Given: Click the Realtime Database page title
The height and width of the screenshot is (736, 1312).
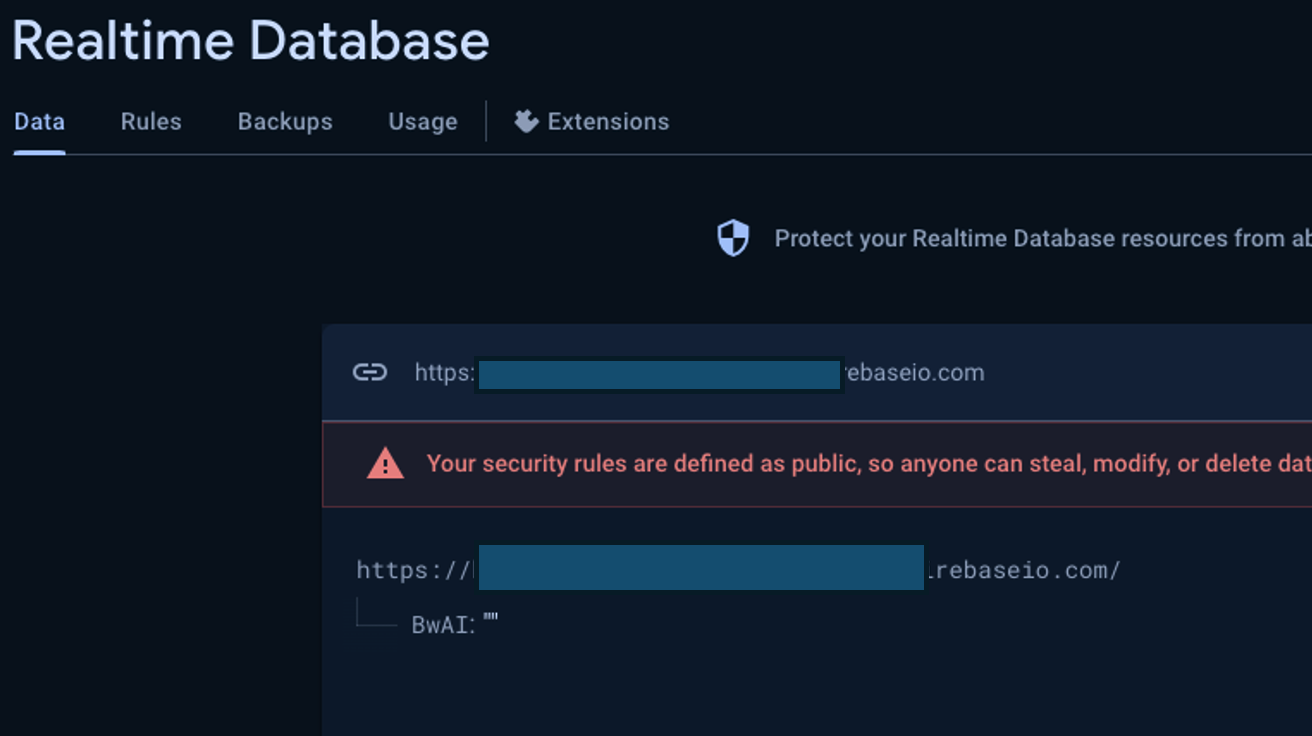Looking at the screenshot, I should coord(251,41).
